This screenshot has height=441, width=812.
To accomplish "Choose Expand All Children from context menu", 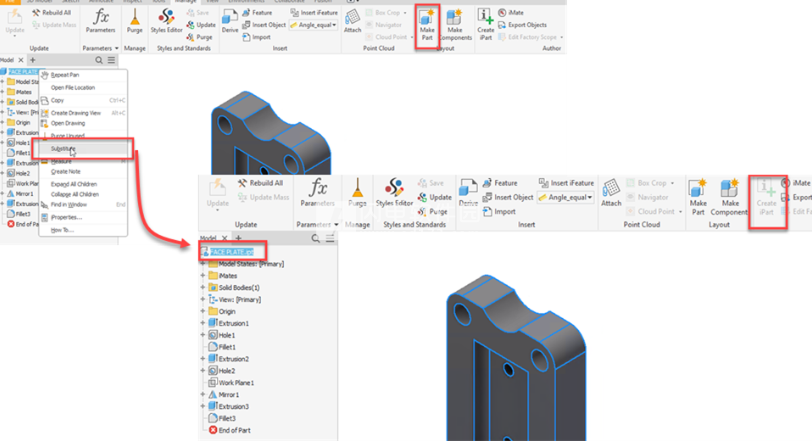I will 83,184.
